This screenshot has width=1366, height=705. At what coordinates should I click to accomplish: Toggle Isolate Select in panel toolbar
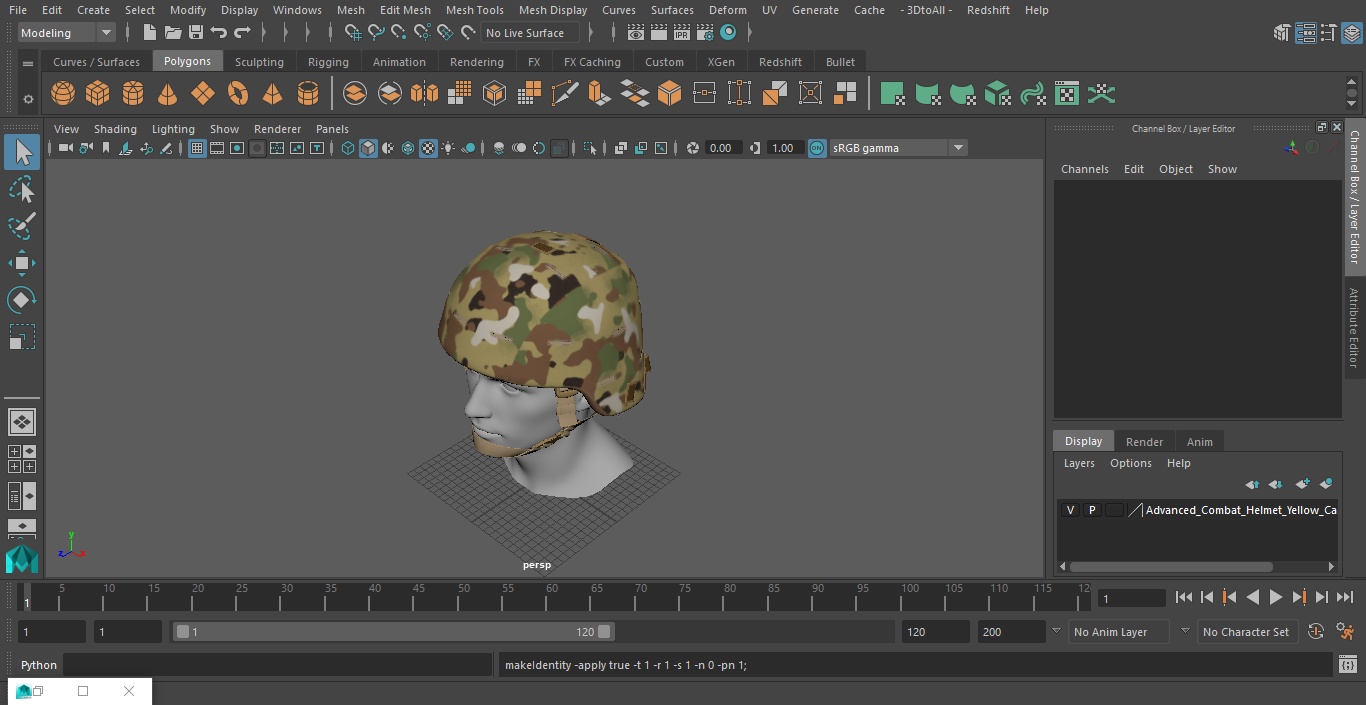590,148
